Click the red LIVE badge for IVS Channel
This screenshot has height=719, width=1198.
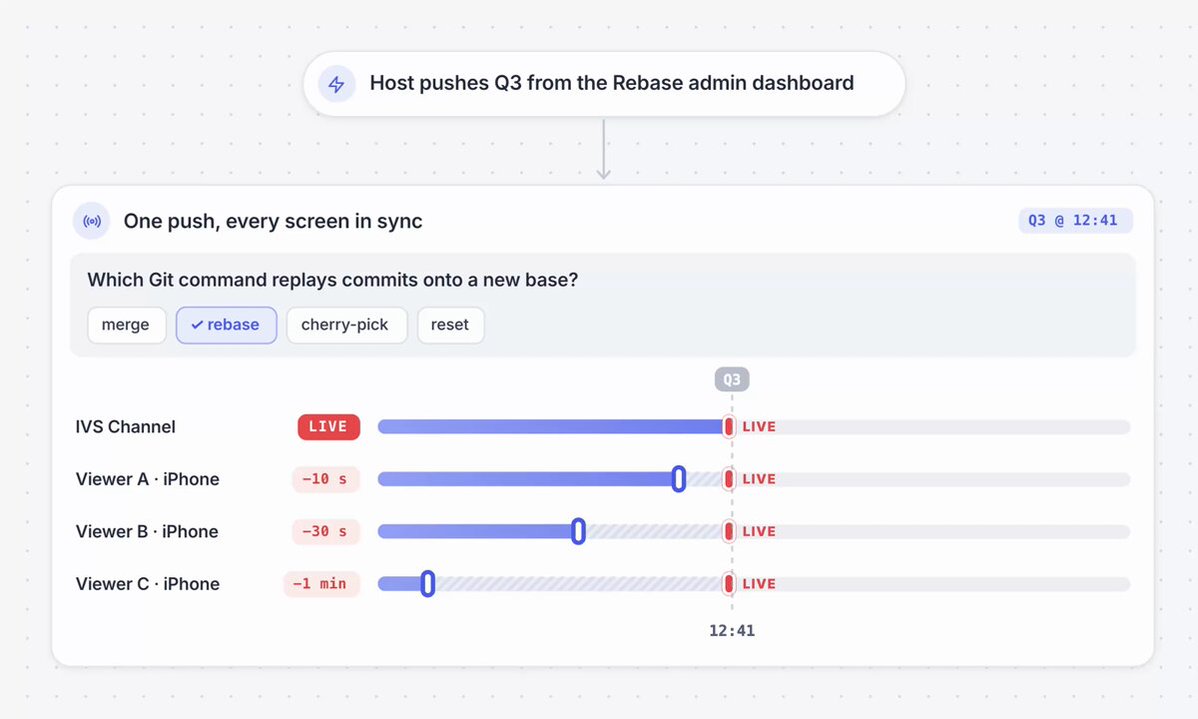tap(329, 427)
